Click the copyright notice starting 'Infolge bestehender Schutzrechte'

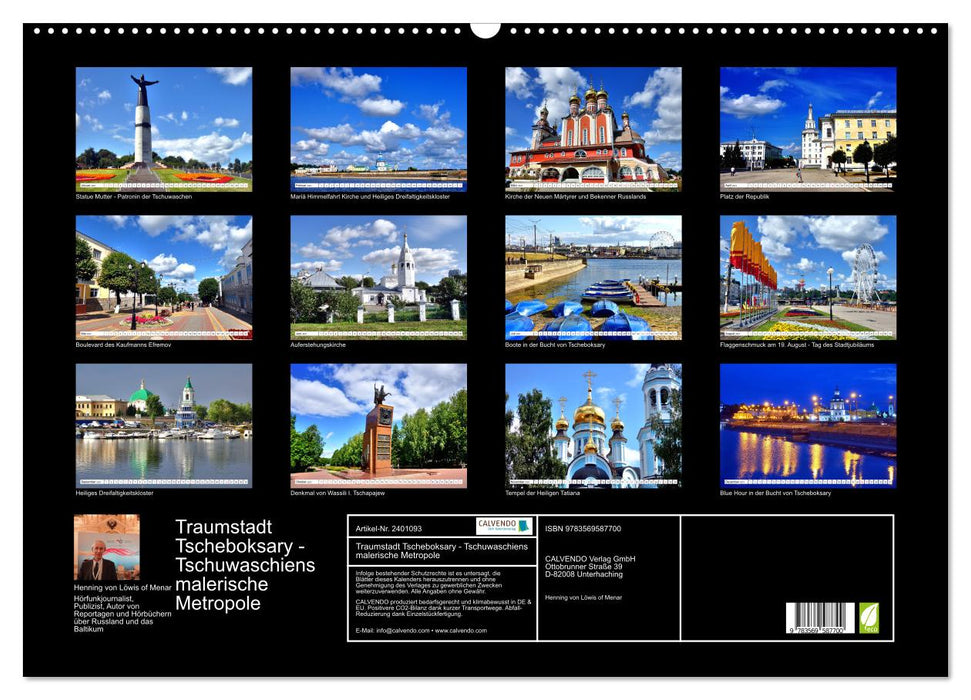coord(429,582)
